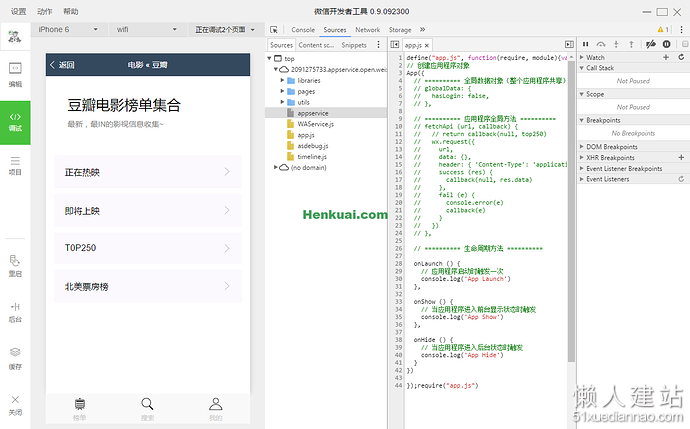Activate the inspect element picker icon

(x=274, y=29)
